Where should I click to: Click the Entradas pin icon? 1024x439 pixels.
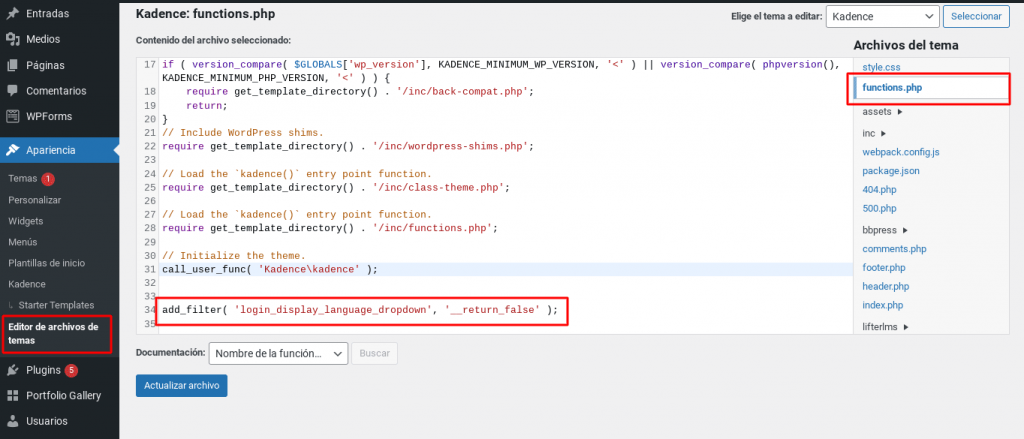pyautogui.click(x=12, y=14)
